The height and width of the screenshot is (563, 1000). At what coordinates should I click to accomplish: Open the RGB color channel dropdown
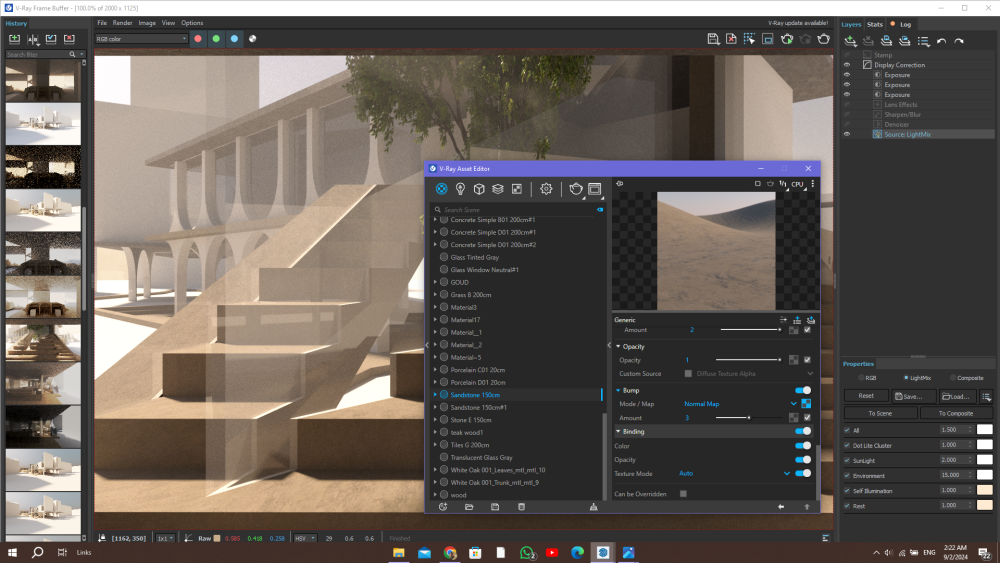pos(141,39)
